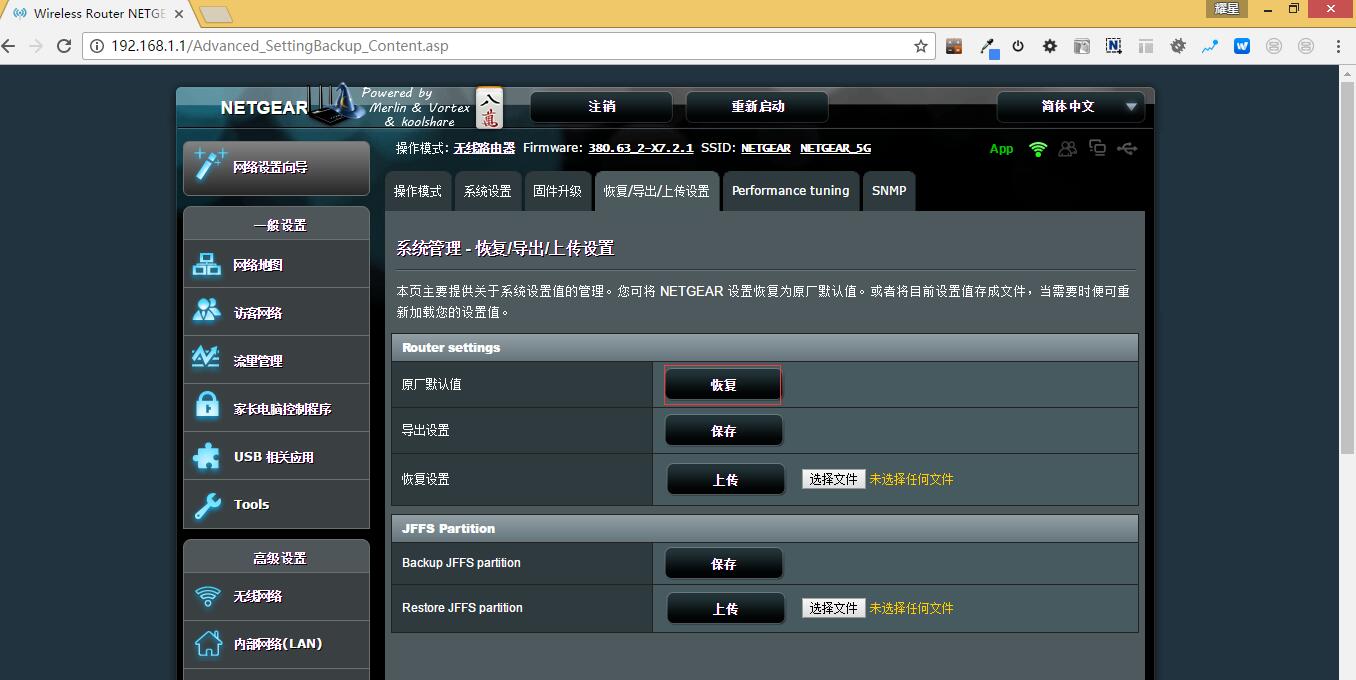Click the 网络地图 network map icon
This screenshot has width=1356, height=680.
click(207, 265)
